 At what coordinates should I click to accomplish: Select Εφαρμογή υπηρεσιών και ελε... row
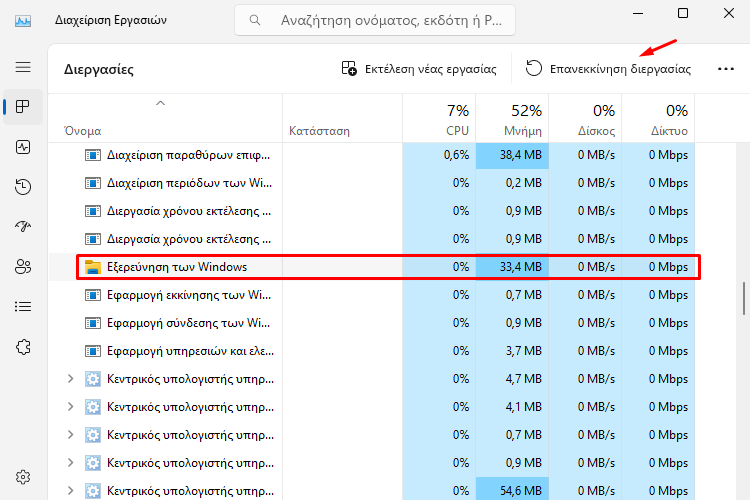(x=372, y=351)
